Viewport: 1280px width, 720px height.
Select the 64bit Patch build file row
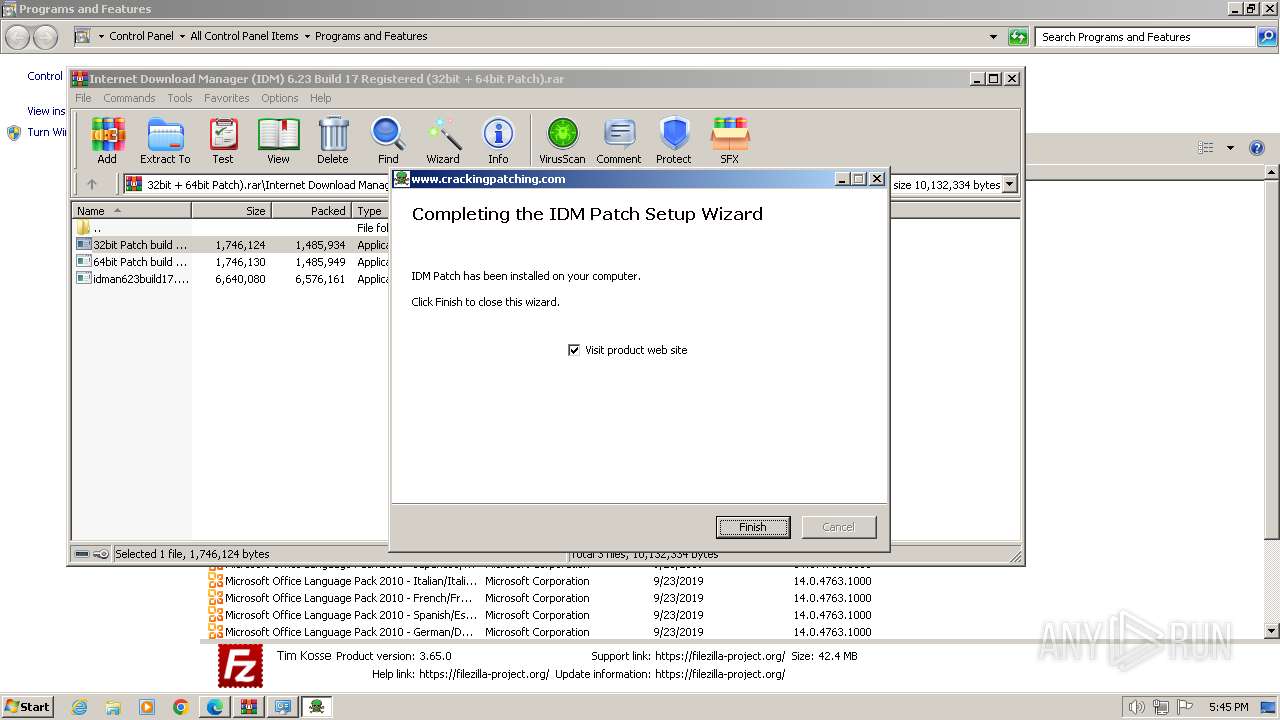[230, 262]
